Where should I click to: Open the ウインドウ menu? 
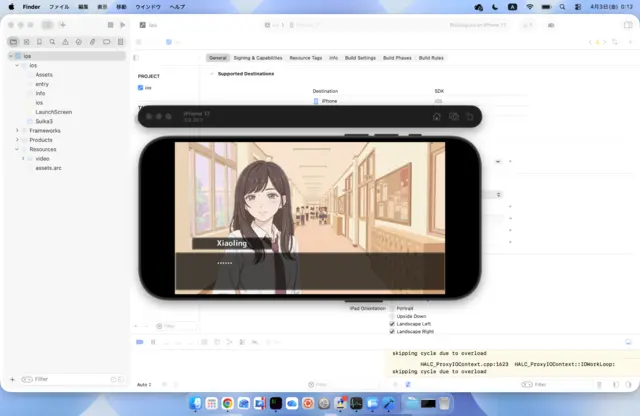(148, 7)
